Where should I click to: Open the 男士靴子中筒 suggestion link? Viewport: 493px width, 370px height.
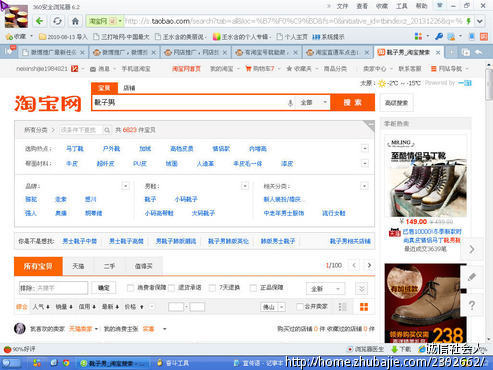[79, 241]
